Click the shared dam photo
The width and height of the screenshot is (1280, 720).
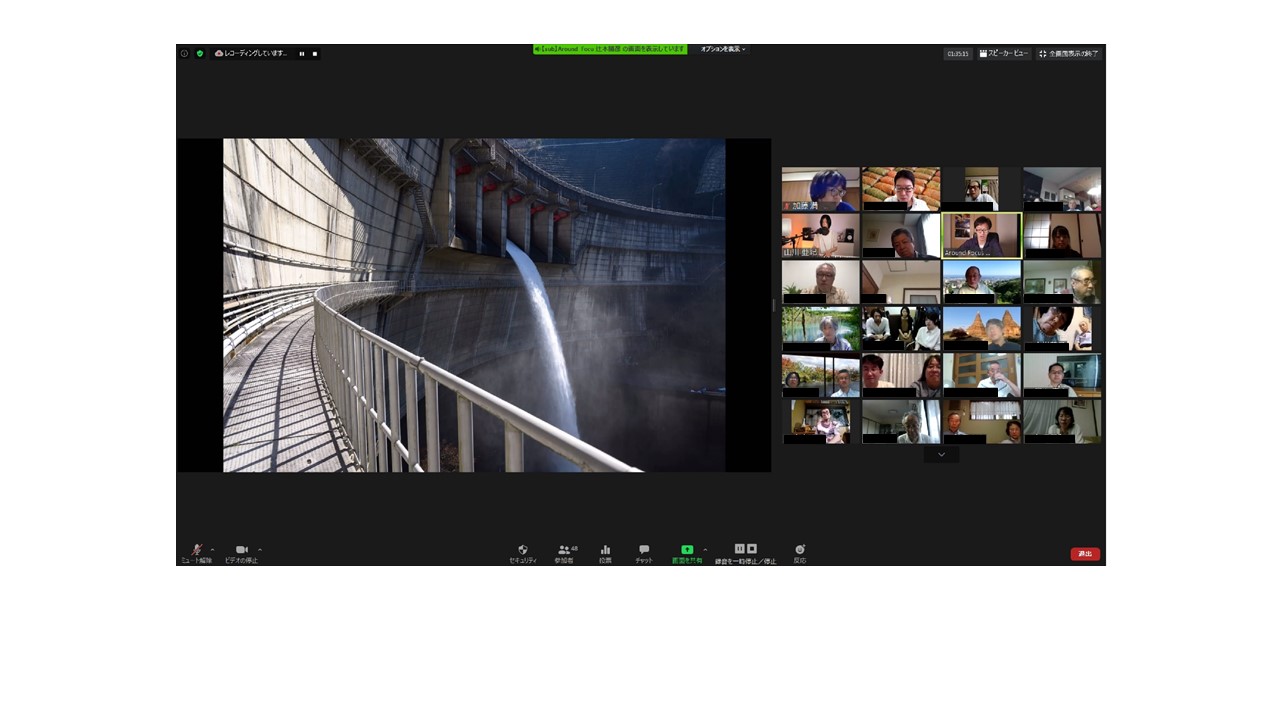point(474,305)
